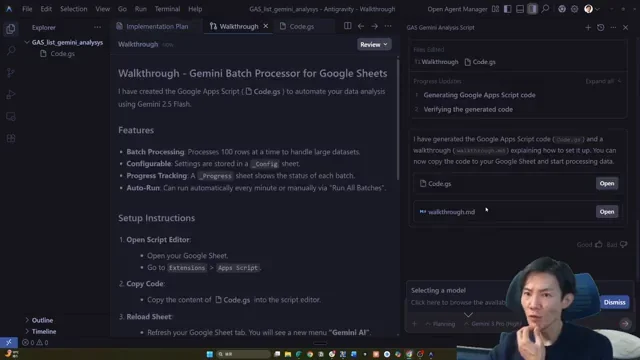Close the GAS Gemini Analysis Script panel
640x360 pixels.
coord(625,27)
